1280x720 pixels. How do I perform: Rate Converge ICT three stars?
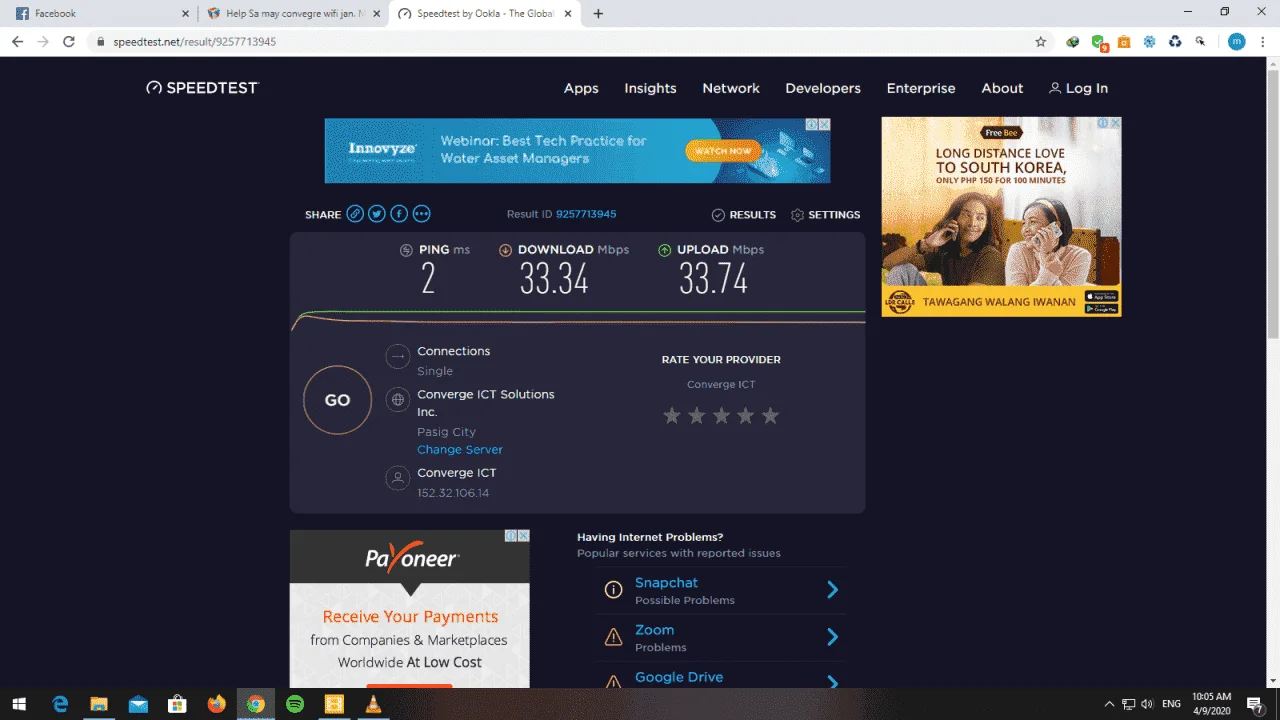coord(721,415)
